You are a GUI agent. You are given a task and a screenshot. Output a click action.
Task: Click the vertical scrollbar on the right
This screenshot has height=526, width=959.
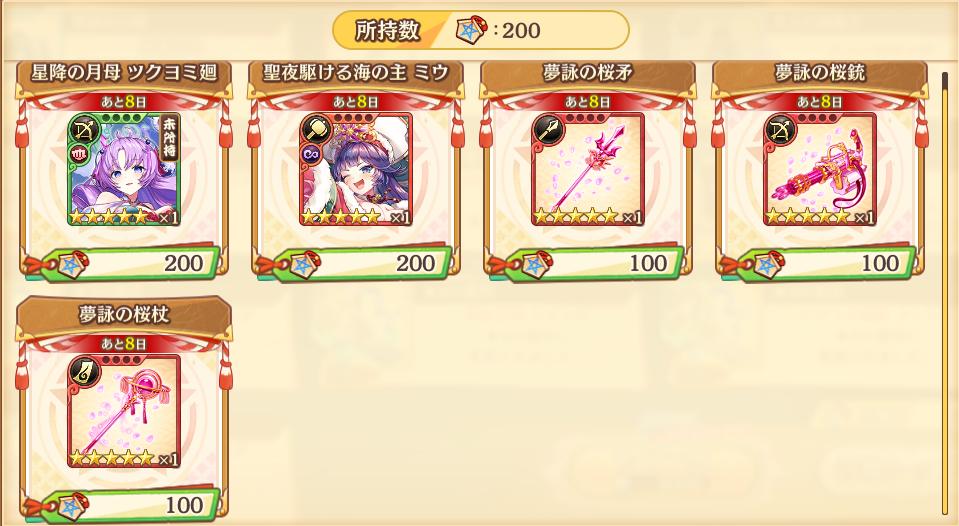pyautogui.click(x=945, y=294)
